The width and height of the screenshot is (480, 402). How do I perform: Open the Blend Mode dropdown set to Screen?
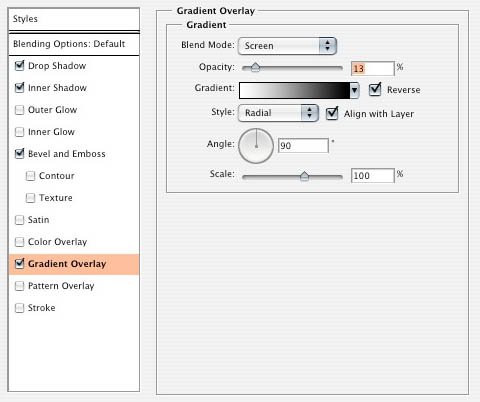pos(287,46)
